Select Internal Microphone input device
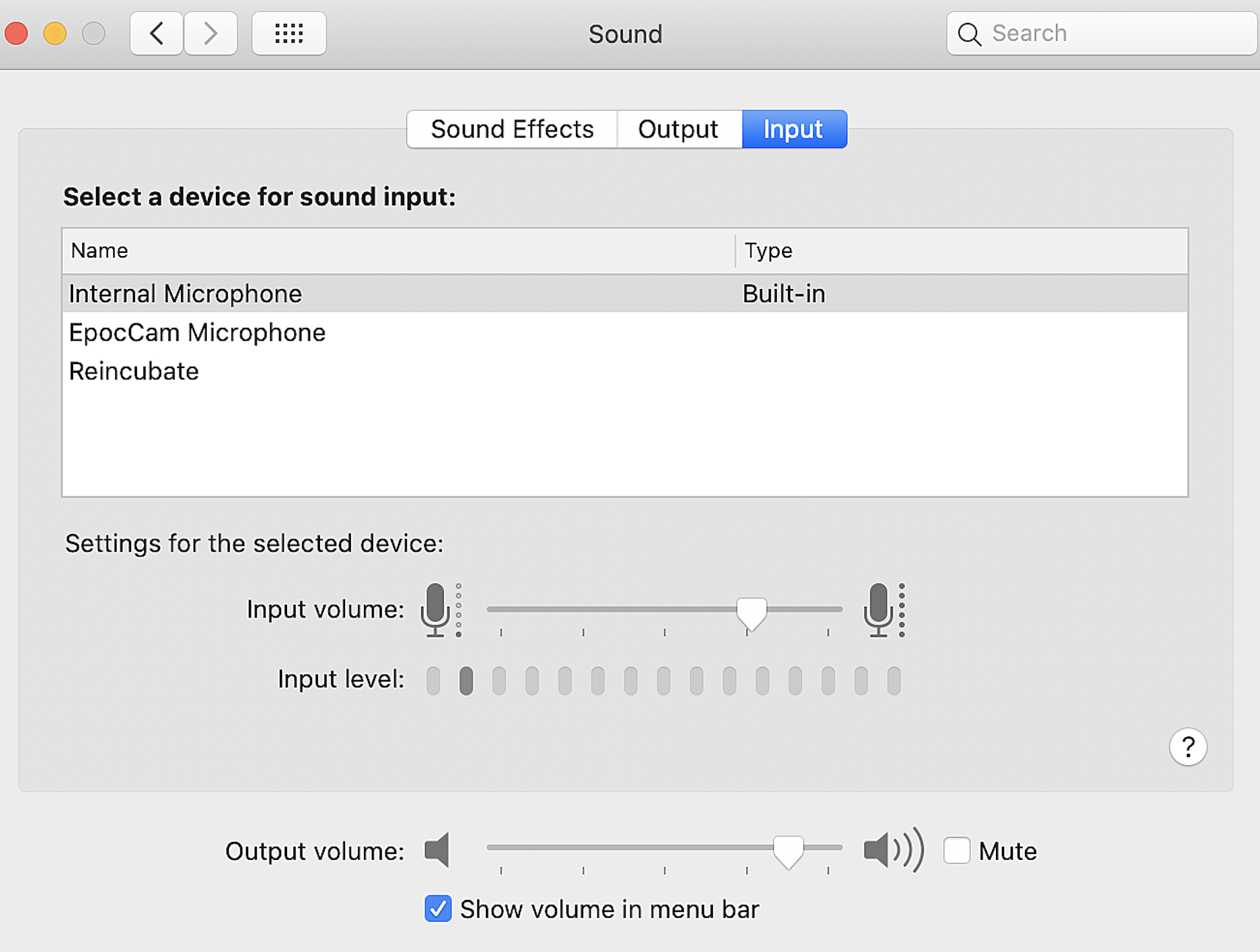Image resolution: width=1260 pixels, height=952 pixels. 186,294
